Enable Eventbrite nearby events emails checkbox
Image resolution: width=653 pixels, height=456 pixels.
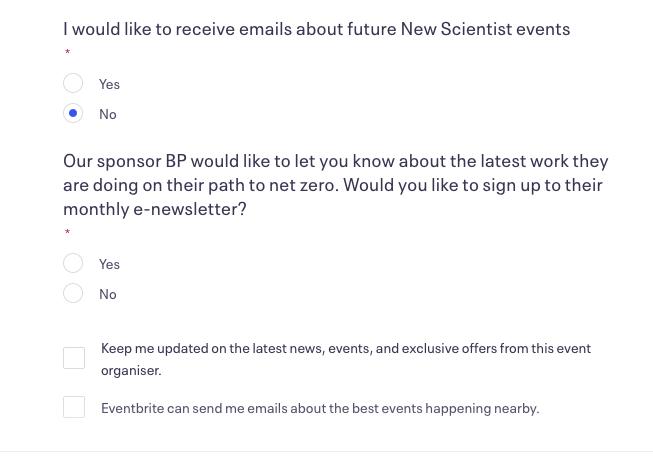[x=74, y=408]
